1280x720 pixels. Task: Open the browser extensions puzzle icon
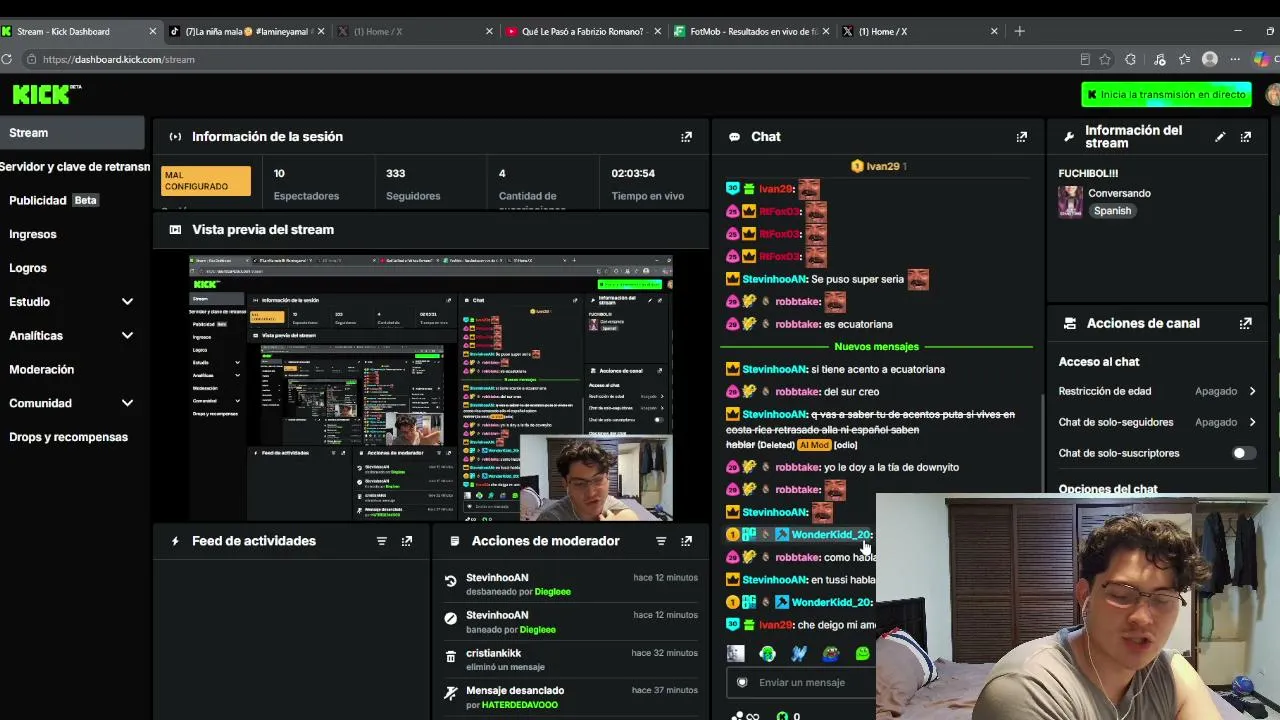point(1130,59)
